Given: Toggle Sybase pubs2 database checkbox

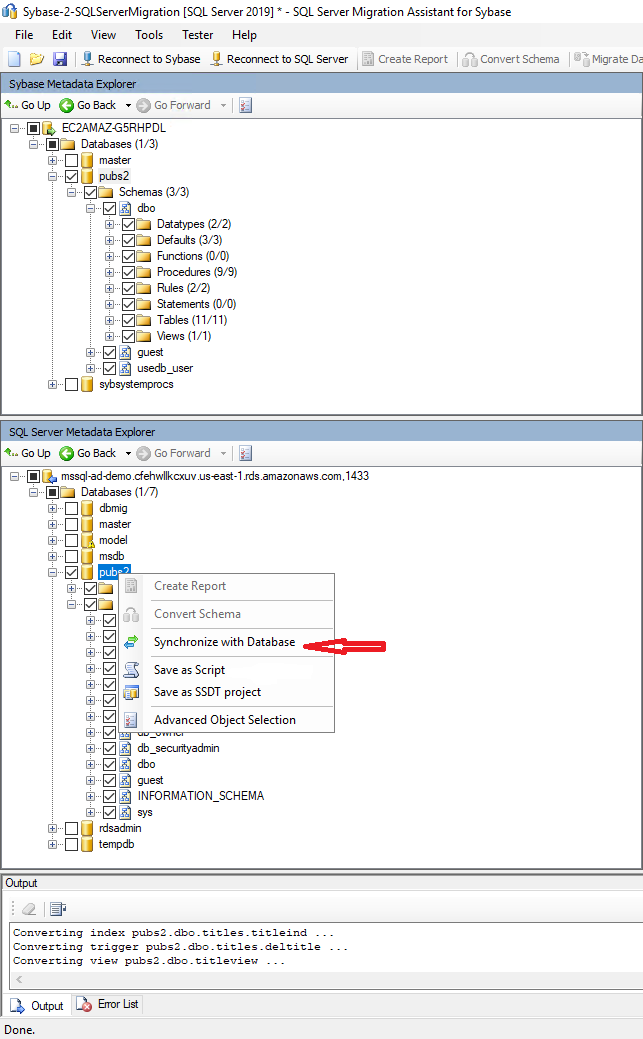Looking at the screenshot, I should [x=72, y=176].
